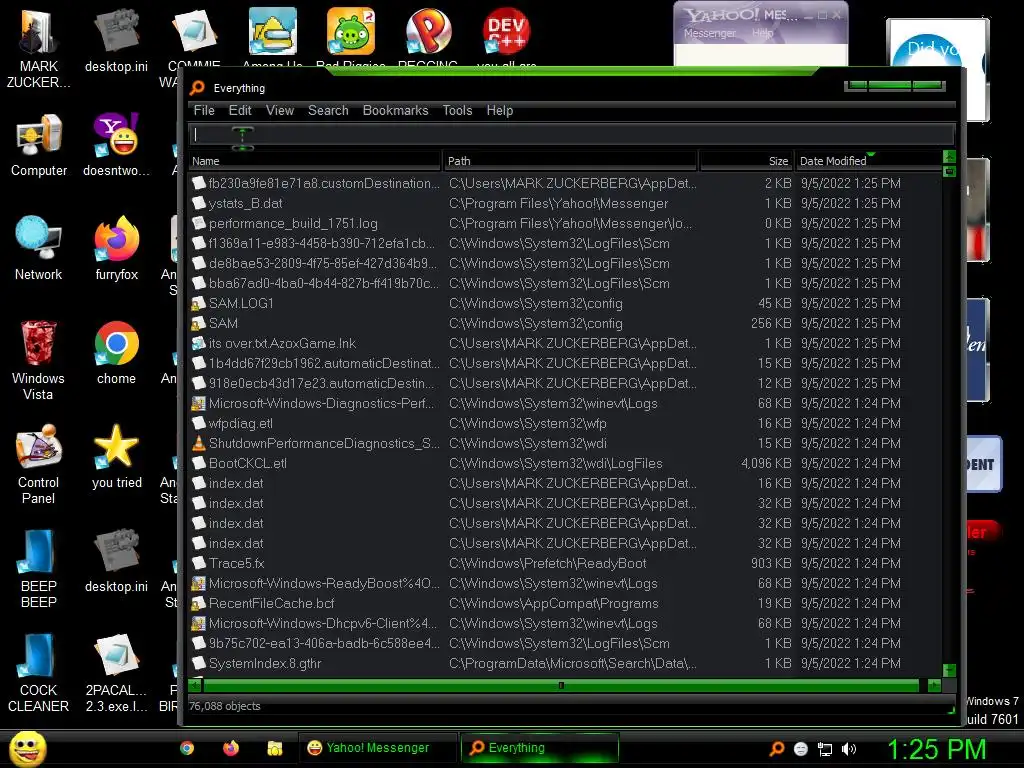
Task: Click the 4,096 KB size cell
Action: [766, 463]
